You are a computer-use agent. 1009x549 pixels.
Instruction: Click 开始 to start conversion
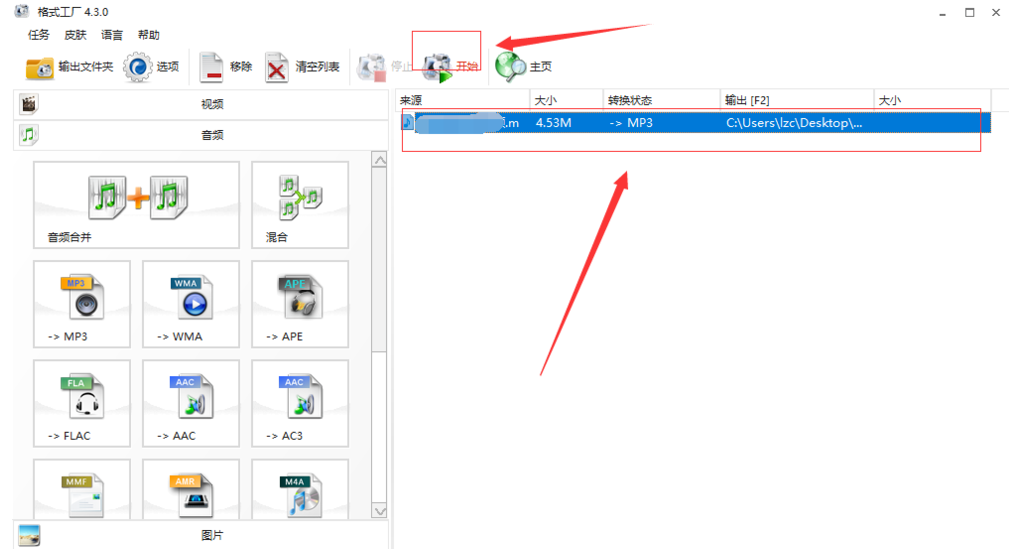451,67
